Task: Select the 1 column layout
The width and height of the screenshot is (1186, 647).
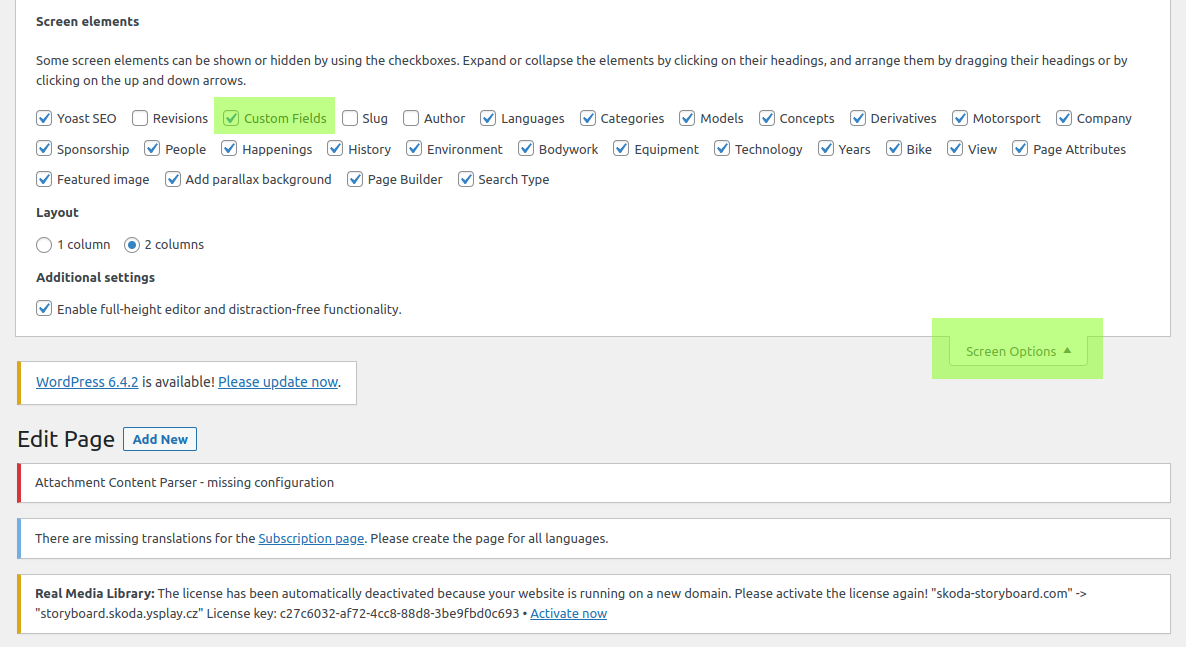Action: click(44, 244)
